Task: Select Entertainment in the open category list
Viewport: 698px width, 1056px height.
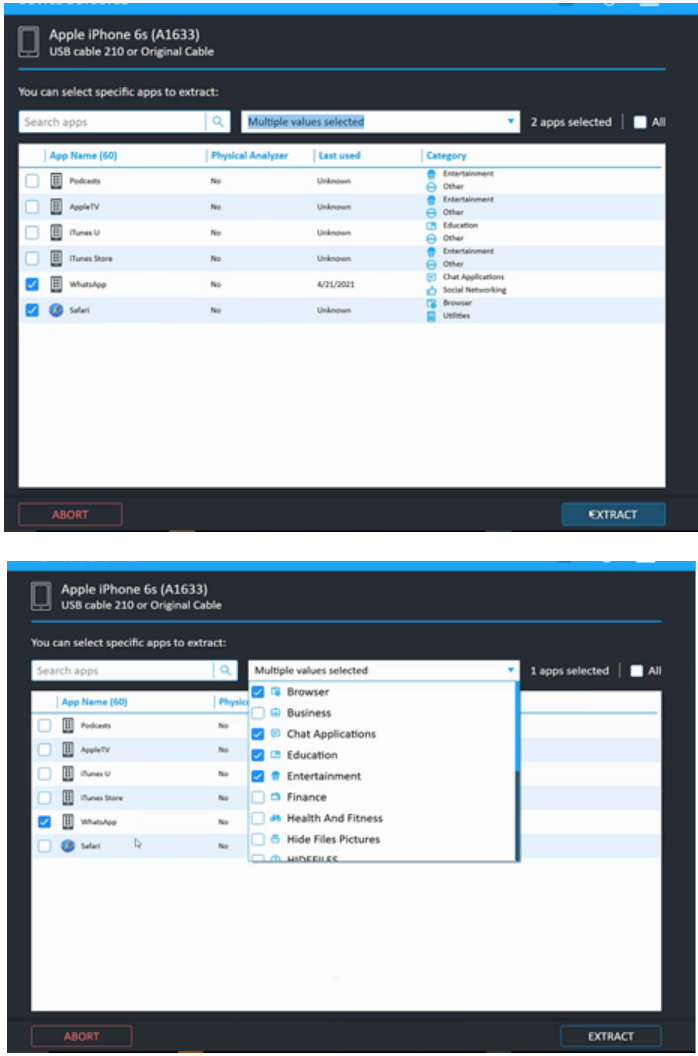Action: pyautogui.click(x=323, y=776)
